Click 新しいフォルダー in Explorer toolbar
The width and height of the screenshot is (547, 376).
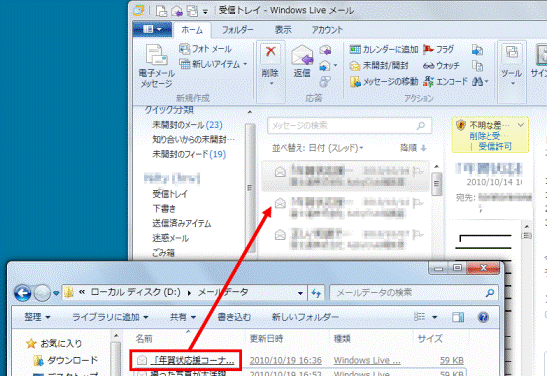(x=305, y=317)
